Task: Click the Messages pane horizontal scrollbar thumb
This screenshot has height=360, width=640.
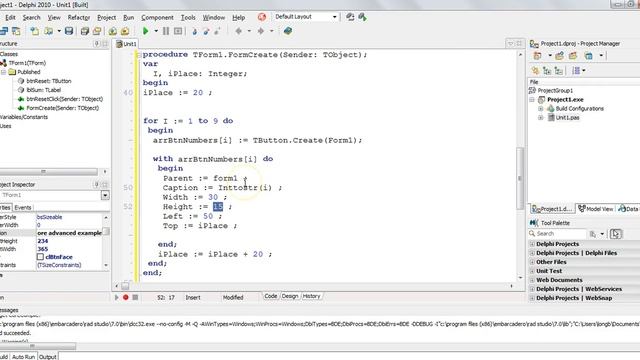Action: click(38, 347)
